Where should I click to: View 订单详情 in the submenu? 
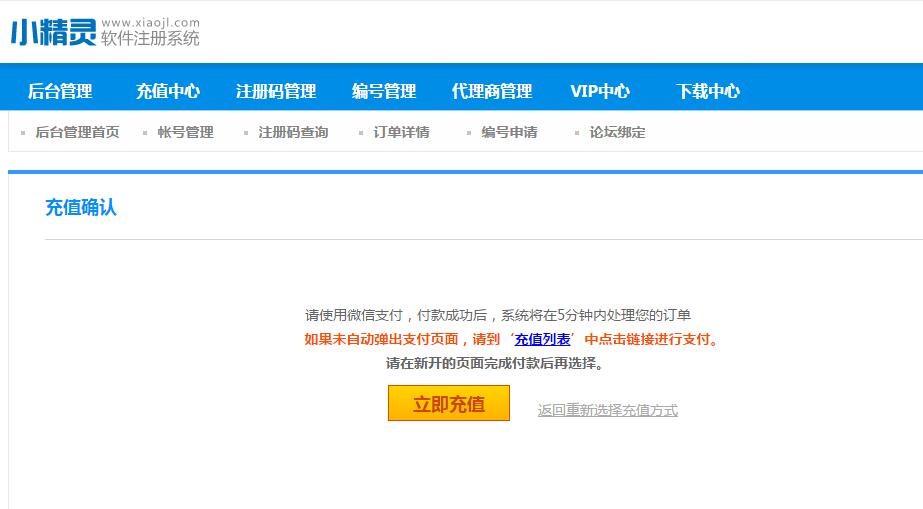401,132
